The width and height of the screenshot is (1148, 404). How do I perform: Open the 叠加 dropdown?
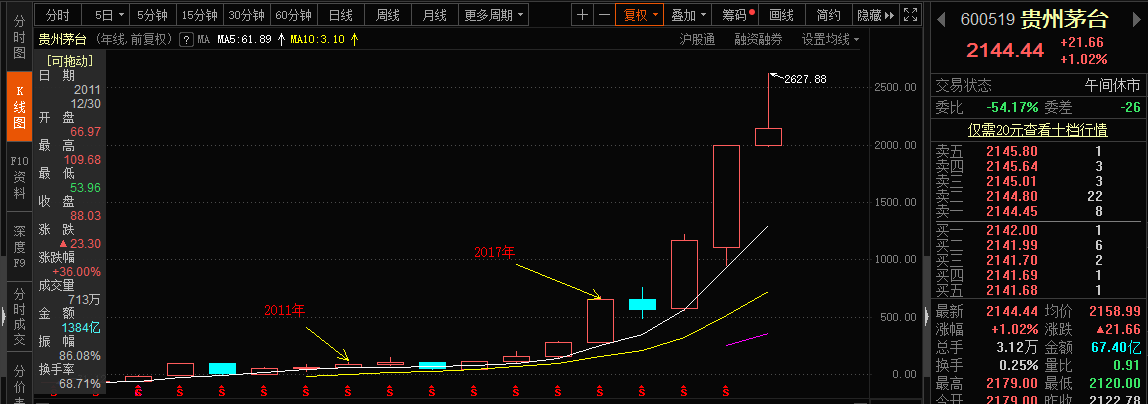689,15
